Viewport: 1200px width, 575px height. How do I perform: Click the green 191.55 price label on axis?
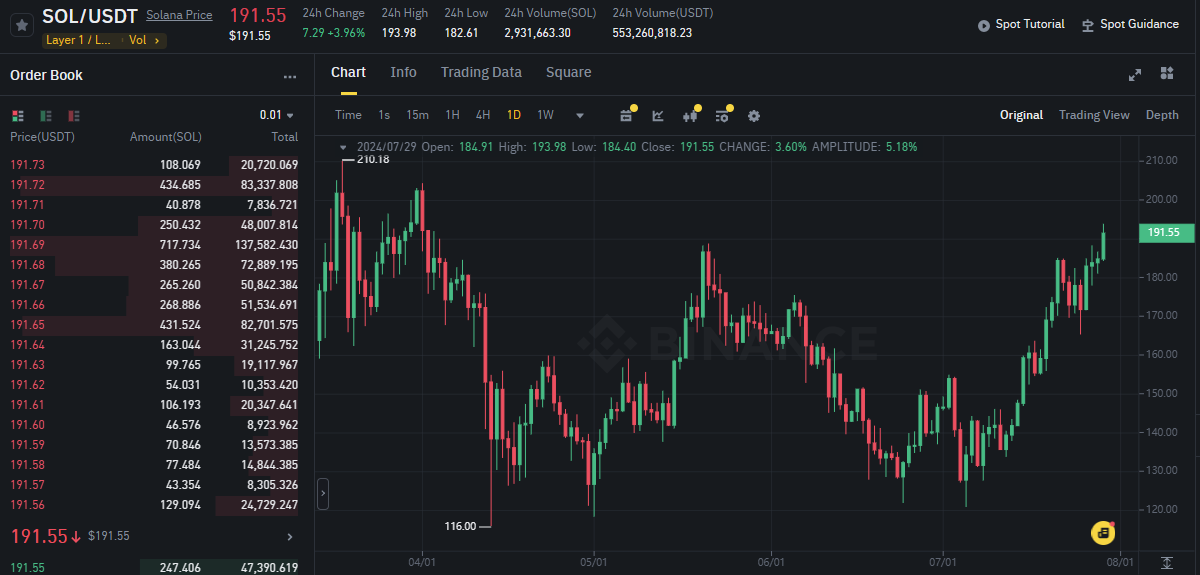point(1165,232)
